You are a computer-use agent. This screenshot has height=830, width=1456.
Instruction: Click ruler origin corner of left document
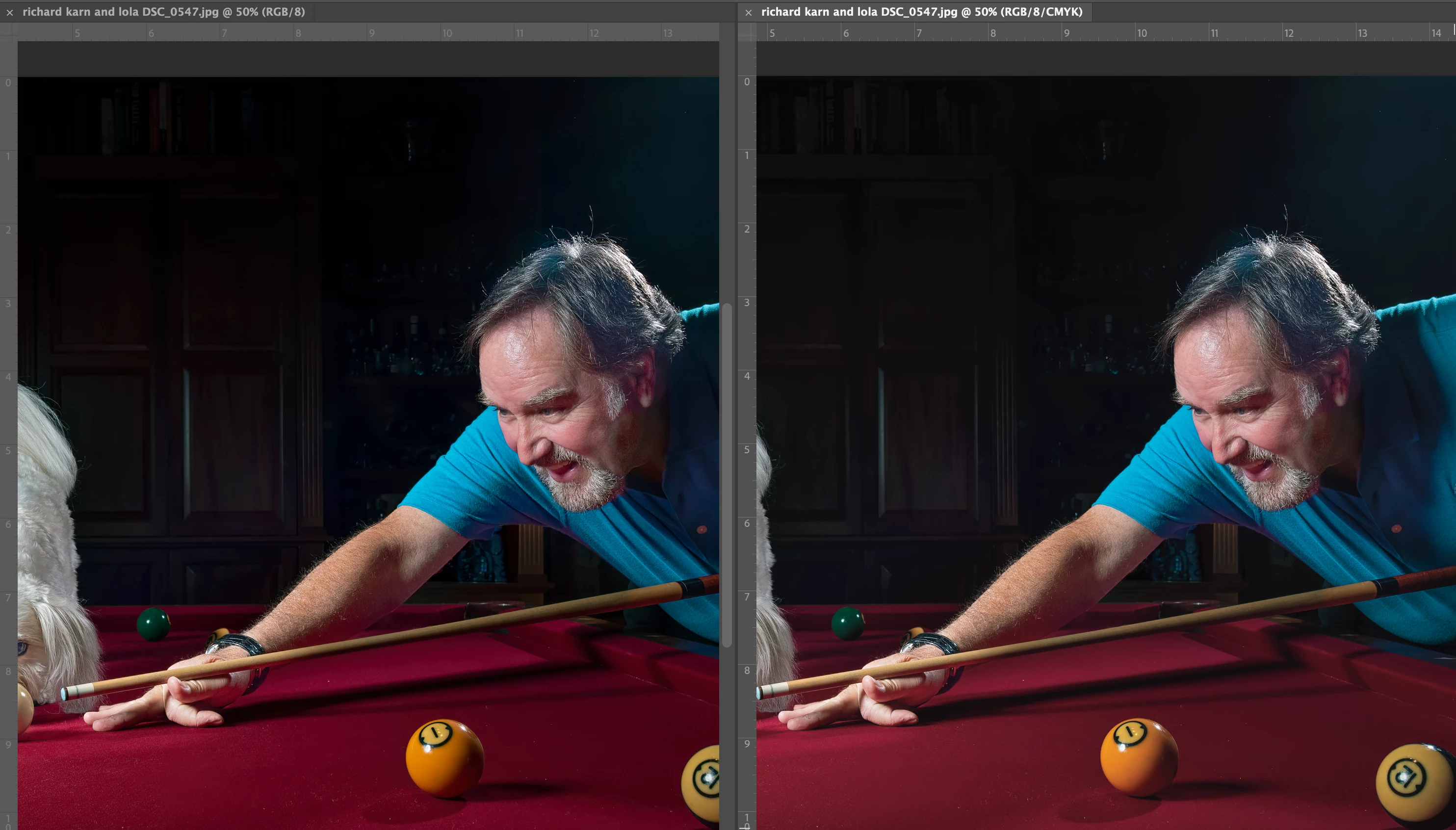point(8,32)
